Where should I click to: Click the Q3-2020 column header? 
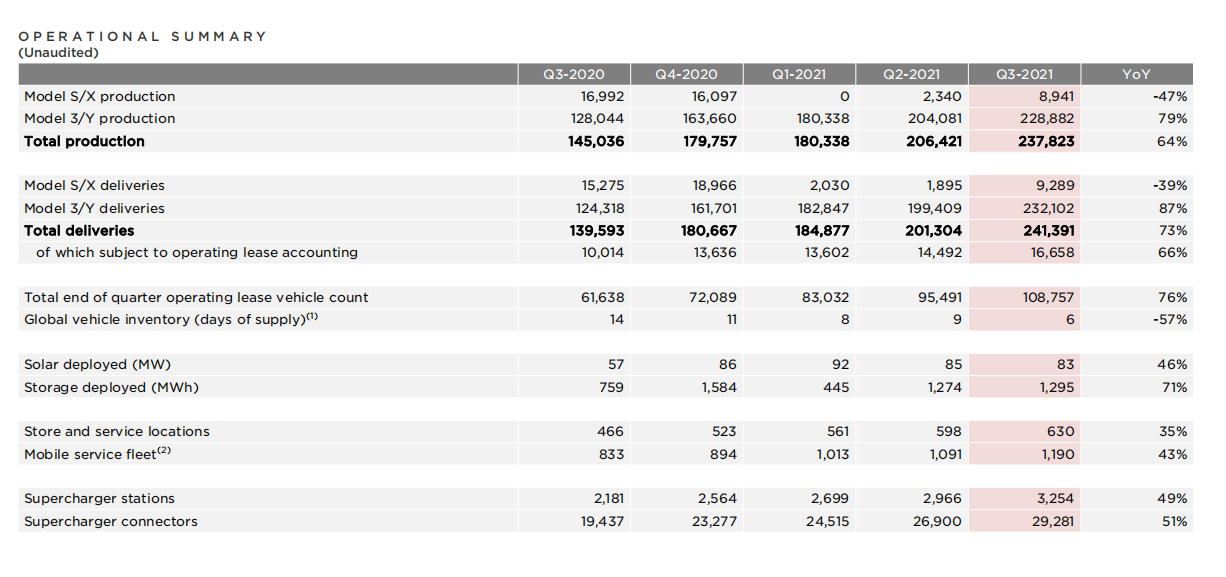[573, 74]
